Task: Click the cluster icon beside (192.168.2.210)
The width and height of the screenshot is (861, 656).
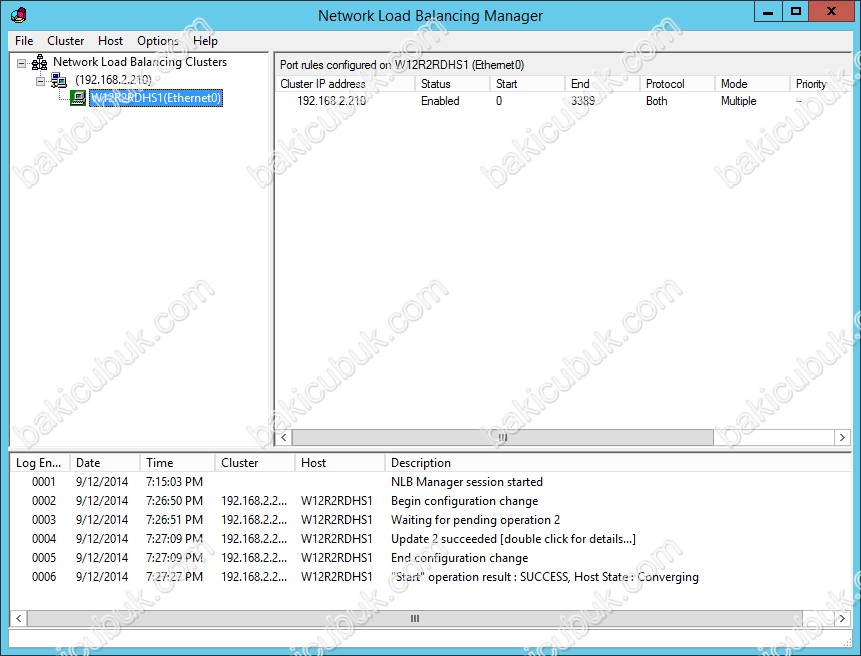Action: click(59, 80)
